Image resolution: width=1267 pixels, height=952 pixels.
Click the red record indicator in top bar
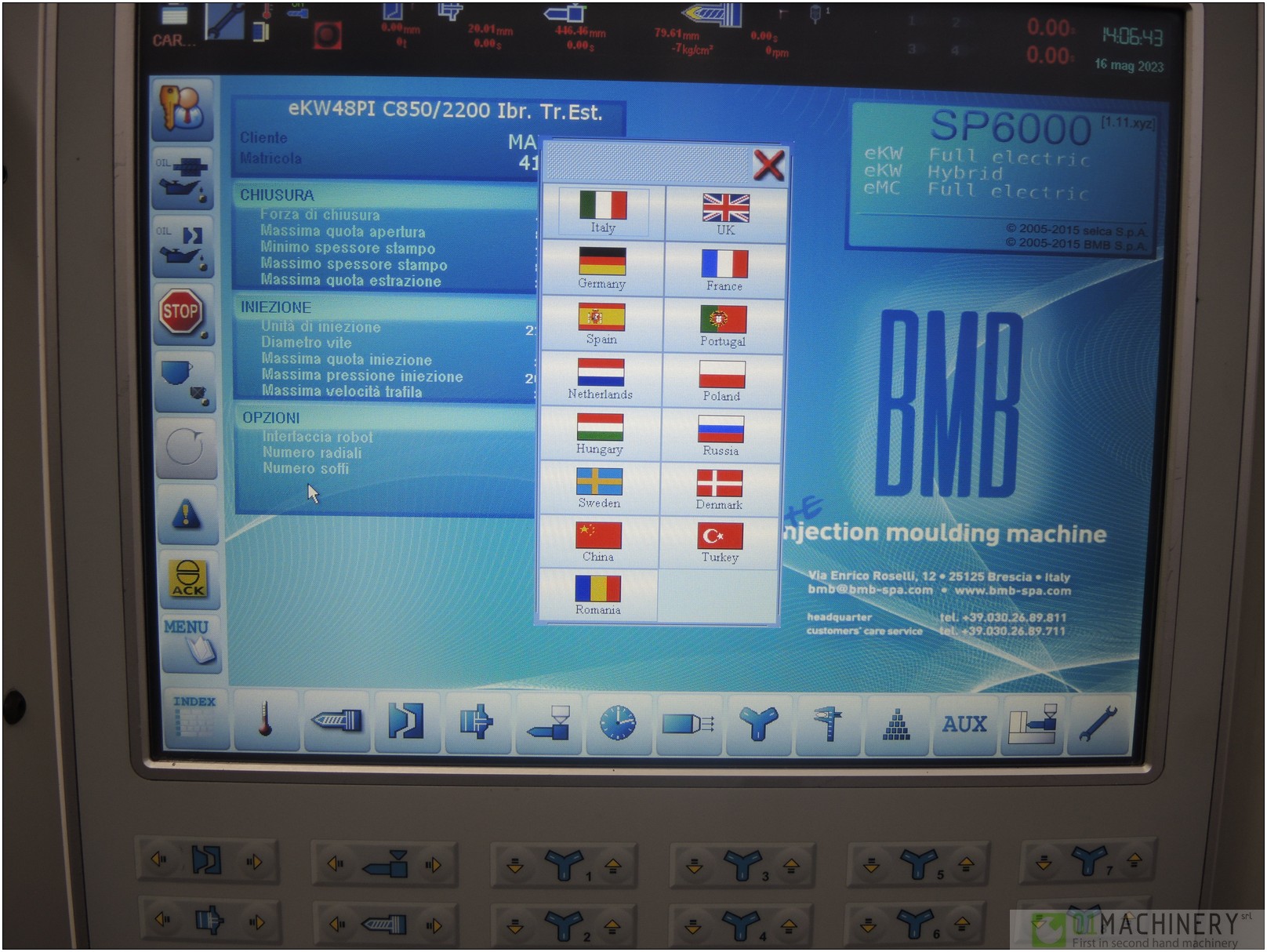point(328,35)
